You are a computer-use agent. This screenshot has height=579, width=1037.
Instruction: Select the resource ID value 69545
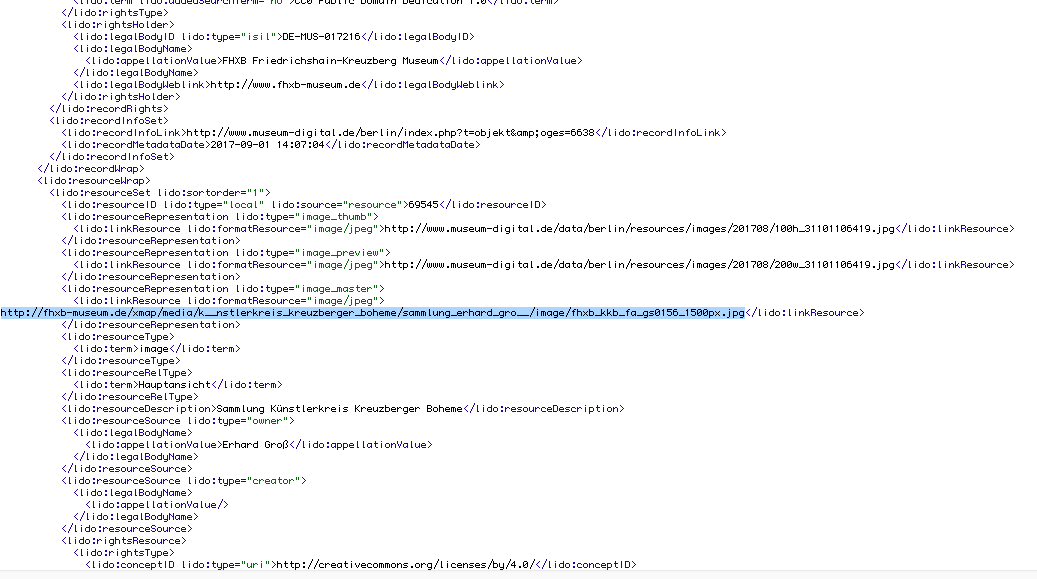[x=423, y=205]
